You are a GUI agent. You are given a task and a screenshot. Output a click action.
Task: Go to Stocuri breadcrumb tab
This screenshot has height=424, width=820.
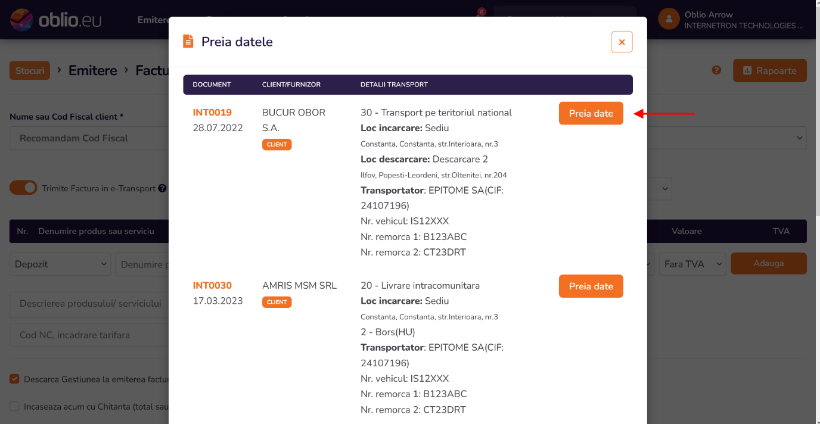(x=29, y=71)
